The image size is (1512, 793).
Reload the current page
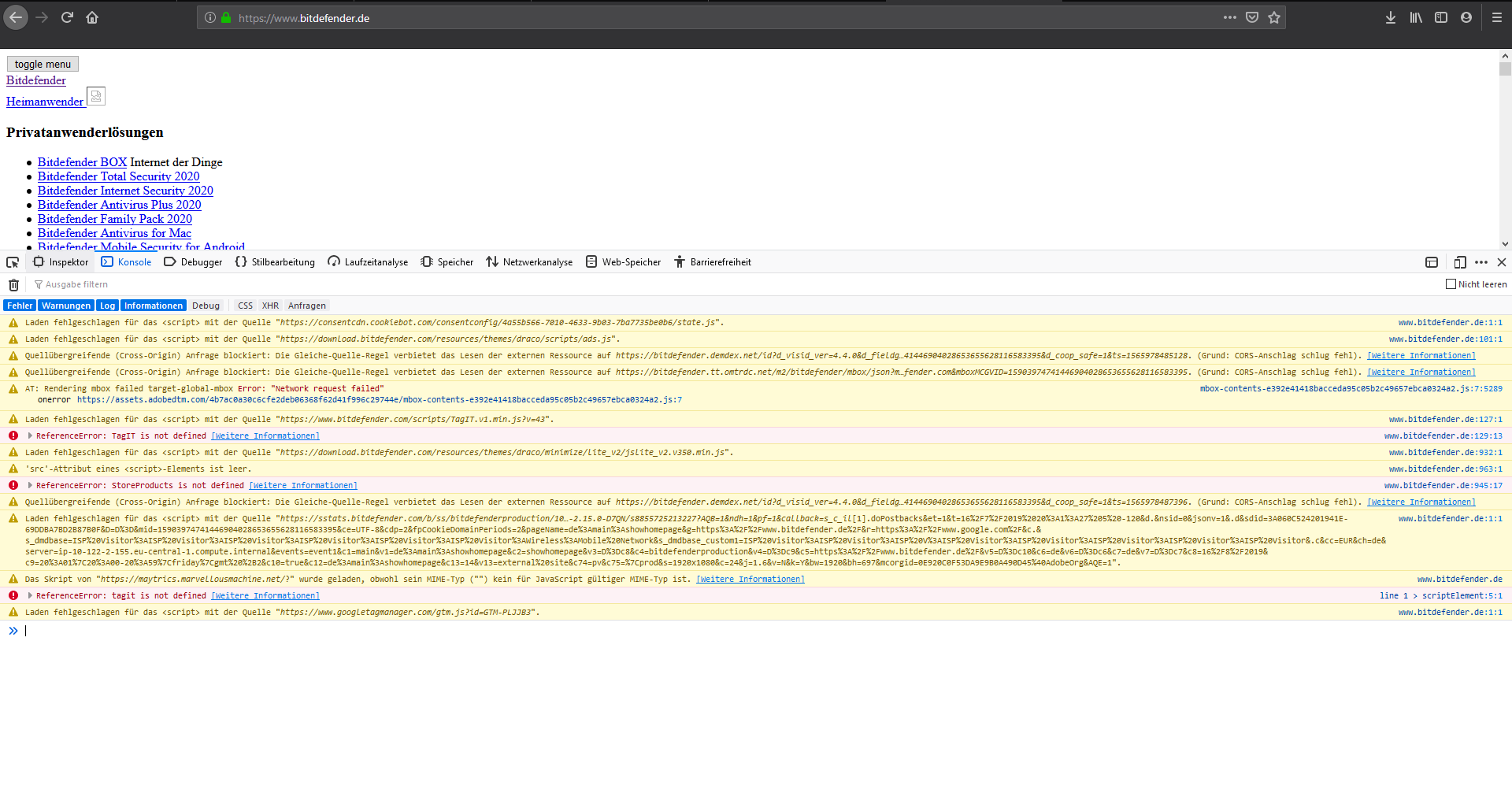pos(67,17)
